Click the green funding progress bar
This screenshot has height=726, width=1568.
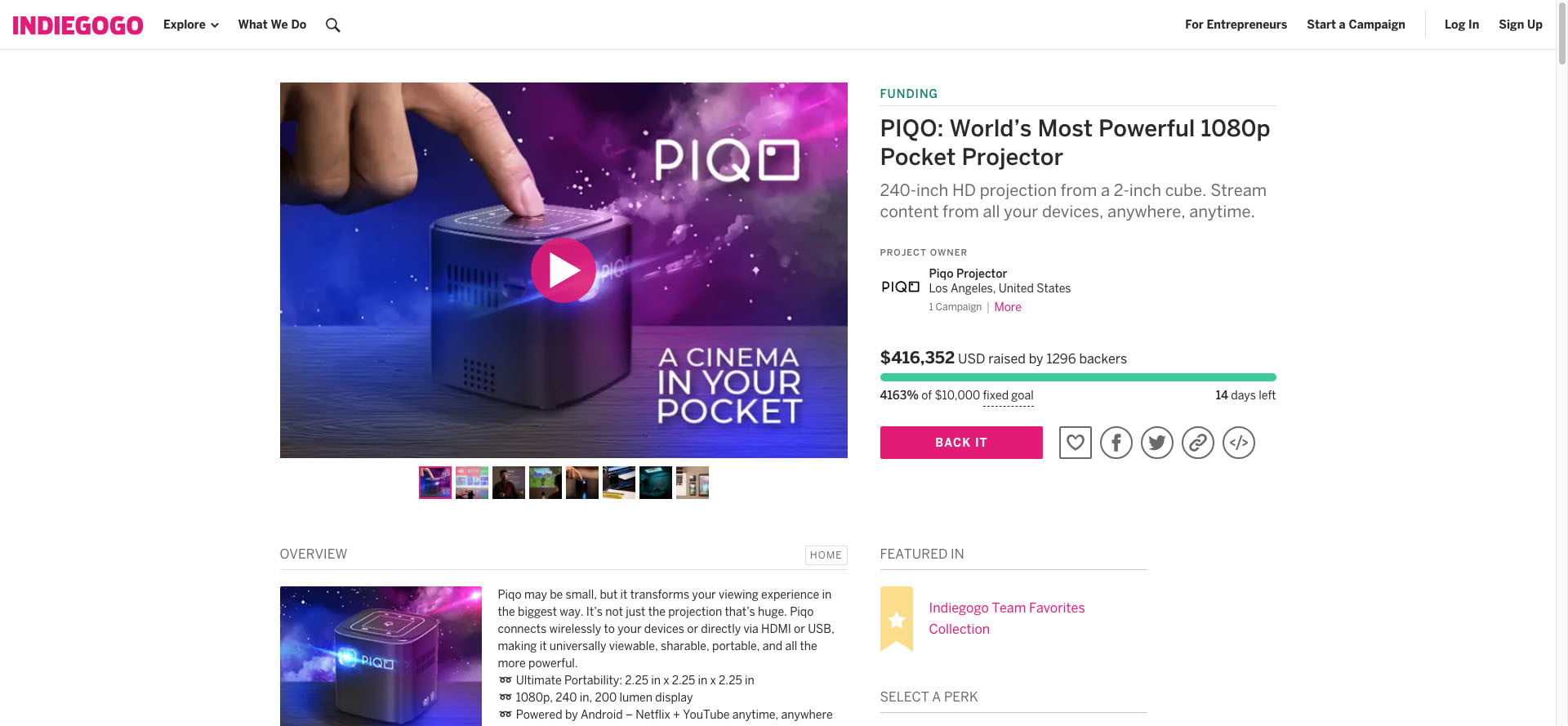click(x=1077, y=377)
